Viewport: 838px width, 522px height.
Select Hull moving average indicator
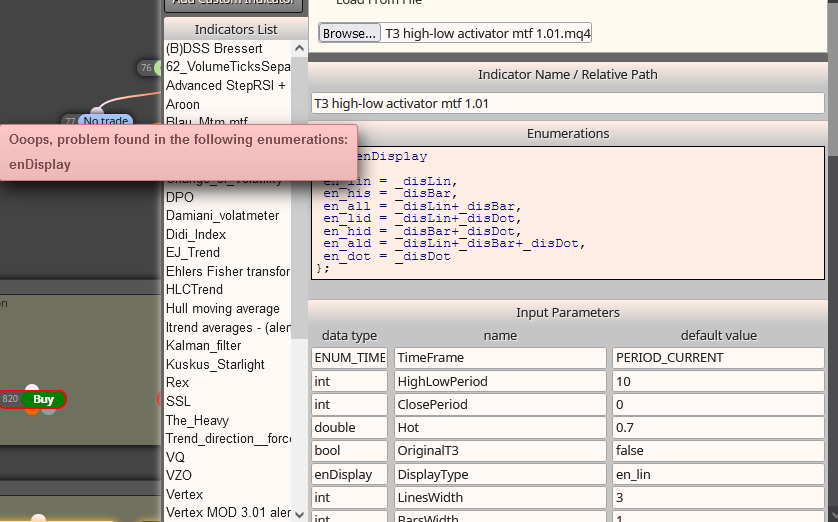[x=222, y=308]
